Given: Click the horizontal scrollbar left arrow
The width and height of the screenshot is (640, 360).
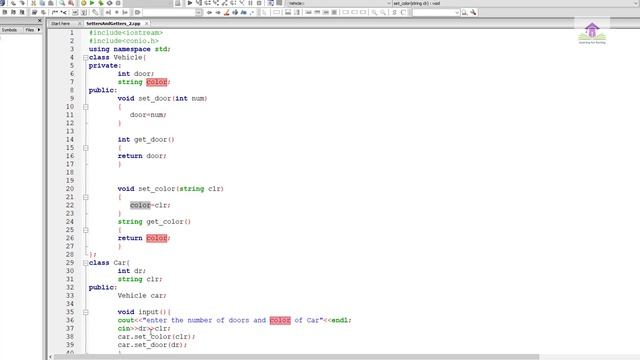Looking at the screenshot, I should pos(50,357).
